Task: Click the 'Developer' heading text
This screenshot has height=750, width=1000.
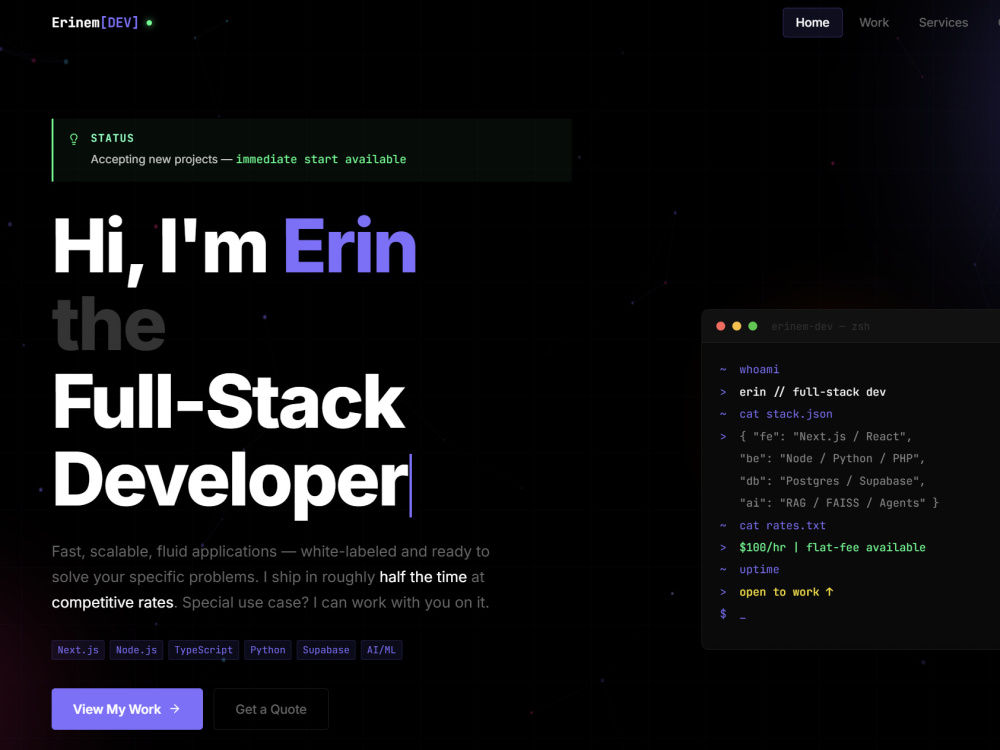Action: [x=231, y=483]
